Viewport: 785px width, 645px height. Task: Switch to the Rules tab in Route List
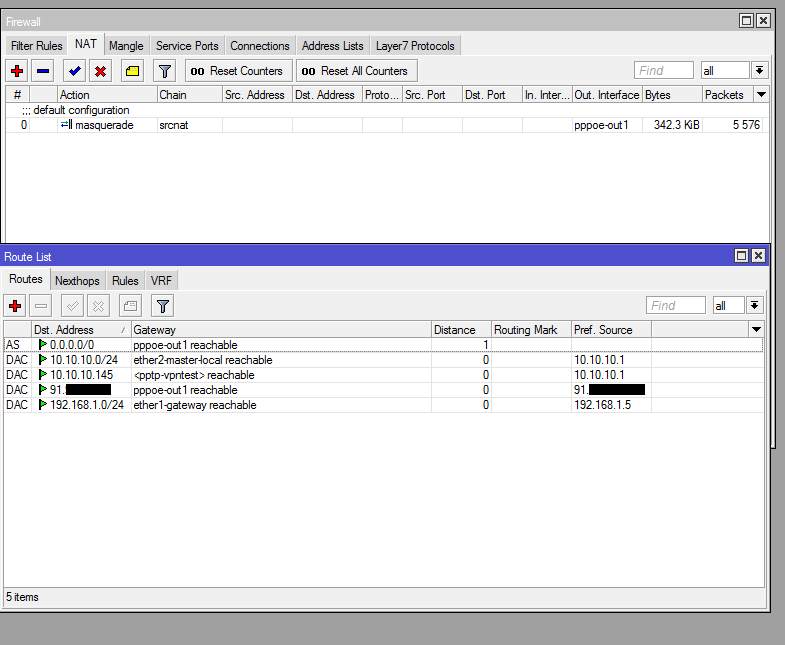[x=125, y=280]
